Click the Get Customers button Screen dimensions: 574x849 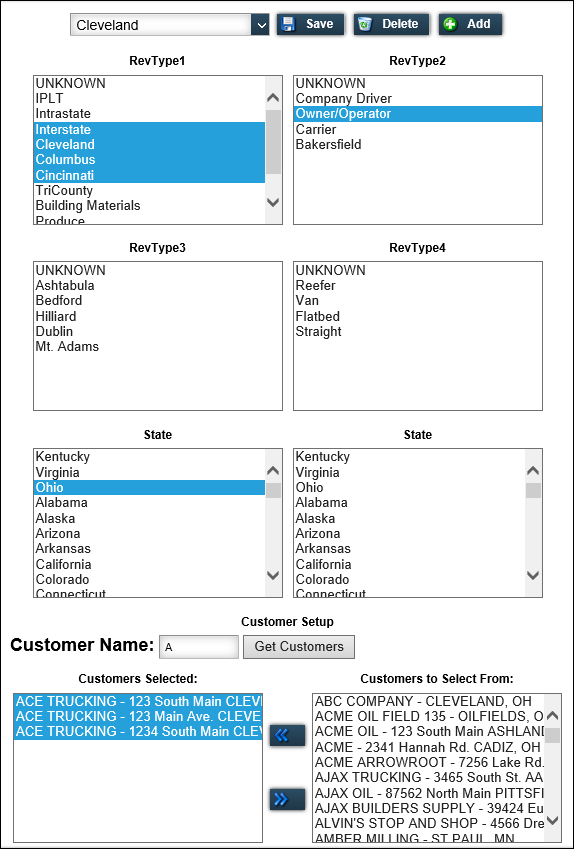299,646
